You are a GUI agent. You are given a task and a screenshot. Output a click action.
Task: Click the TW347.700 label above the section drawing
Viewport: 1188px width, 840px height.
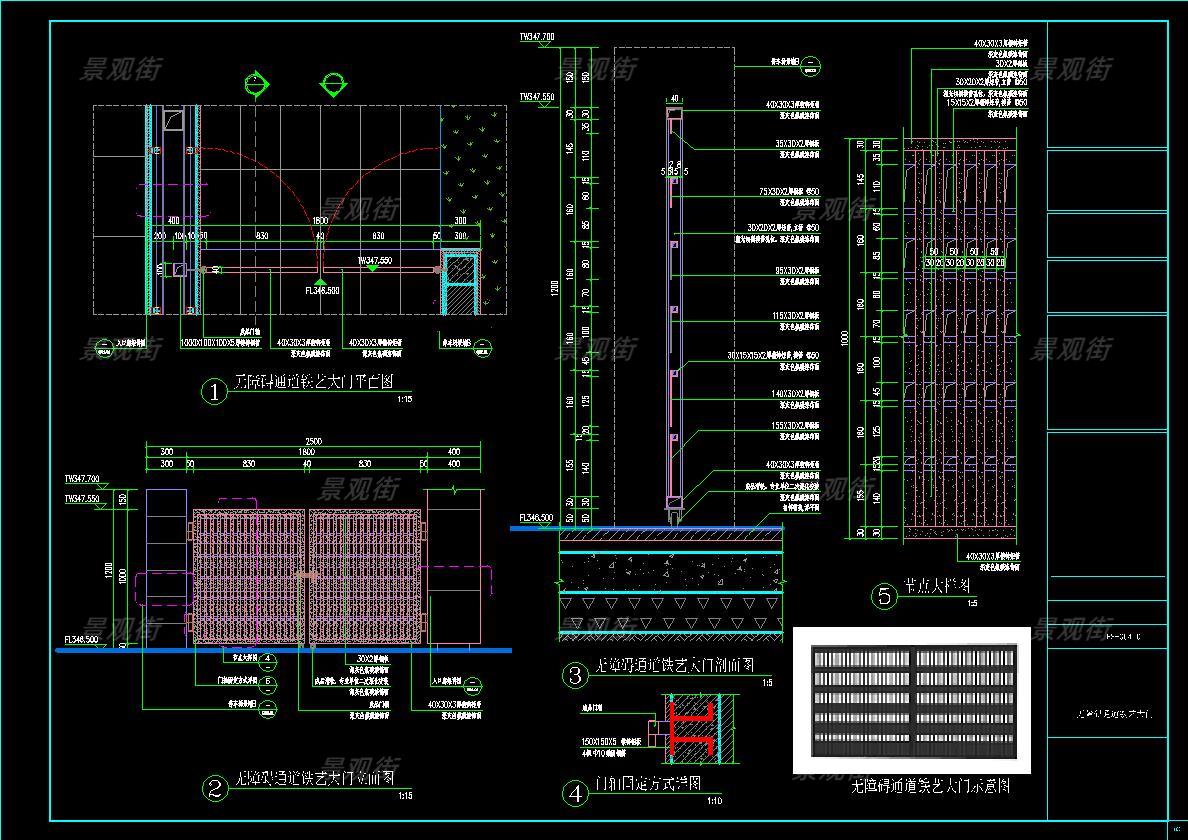(x=536, y=37)
